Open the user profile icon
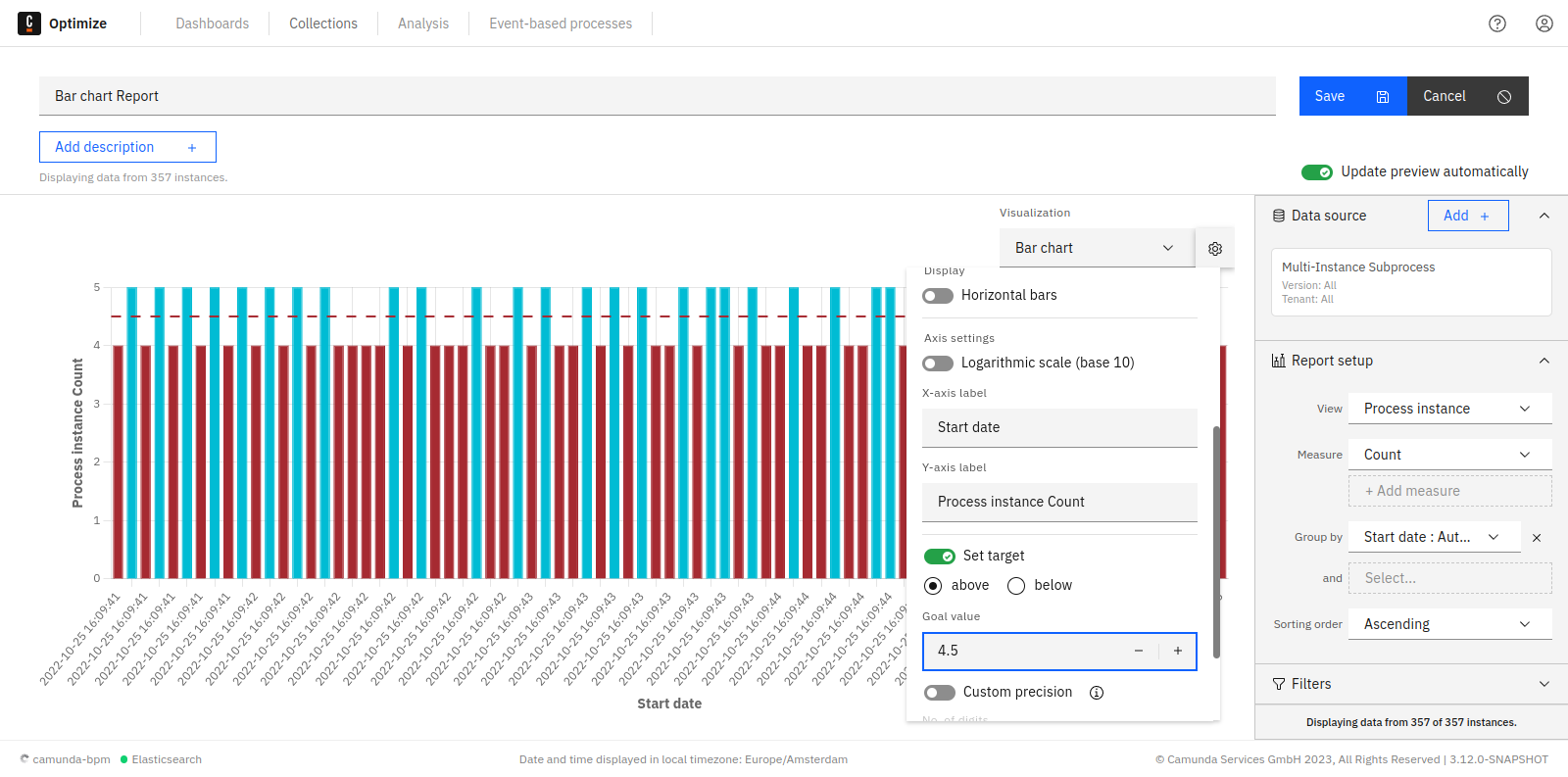 (x=1543, y=24)
